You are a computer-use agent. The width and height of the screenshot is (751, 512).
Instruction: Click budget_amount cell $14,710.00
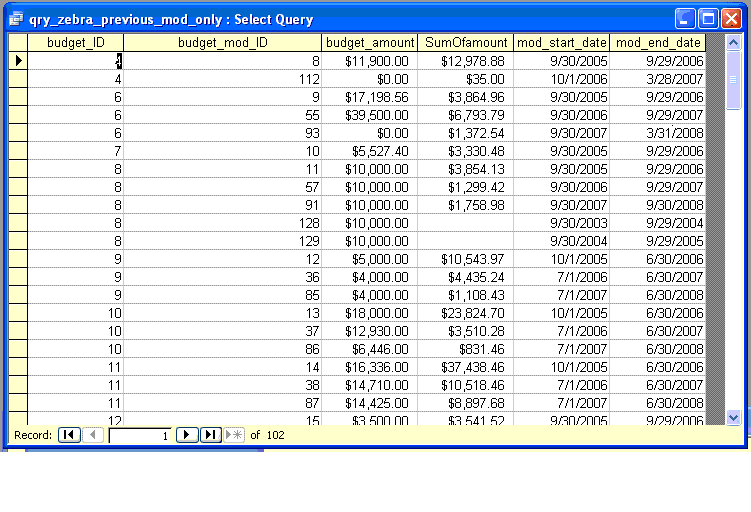(x=370, y=385)
